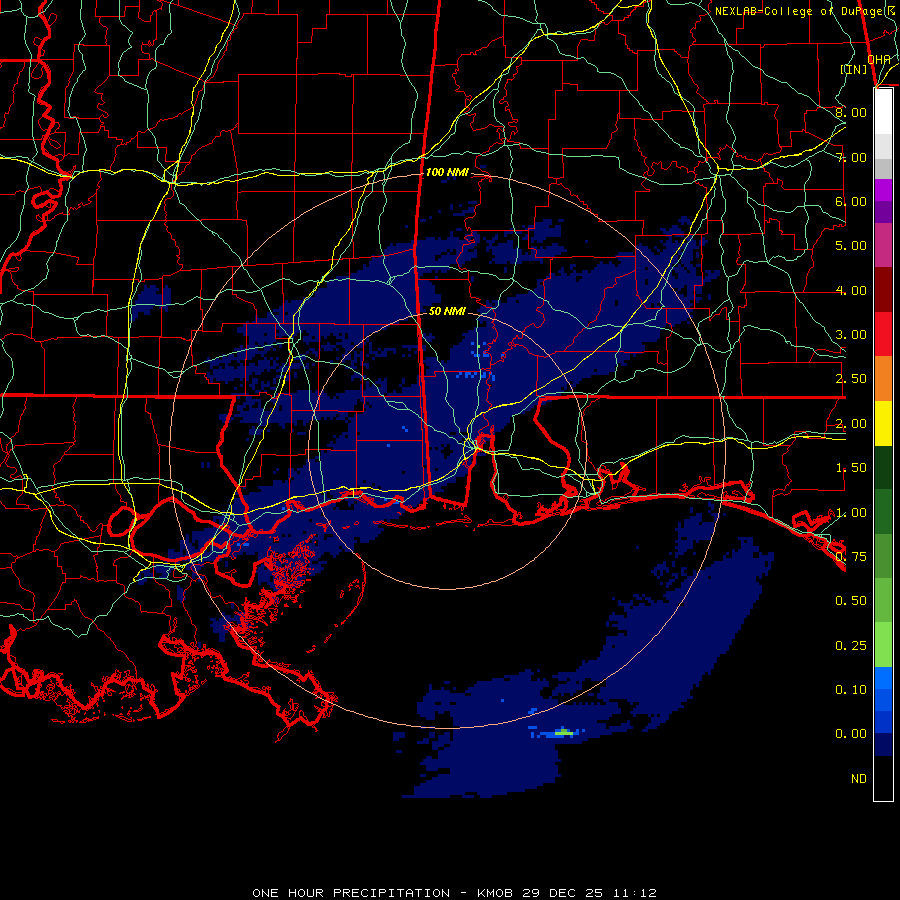Click the 4.00 legend value
Image resolution: width=900 pixels, height=900 pixels.
(851, 290)
